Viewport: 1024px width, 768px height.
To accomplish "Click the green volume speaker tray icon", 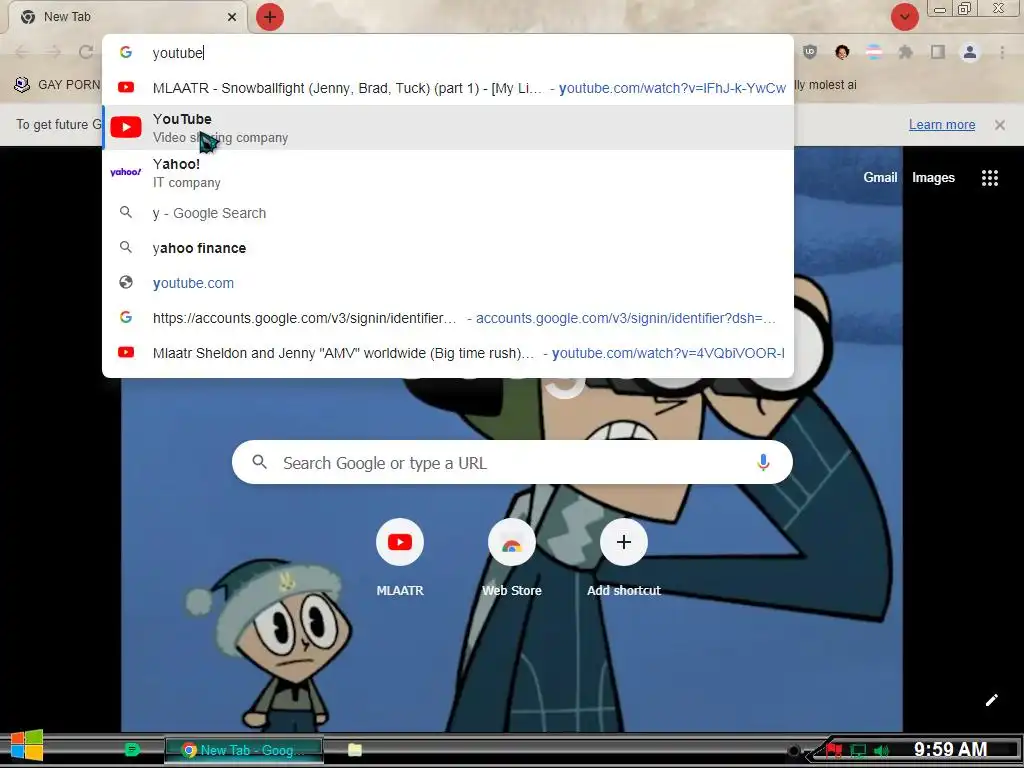I will [x=882, y=750].
